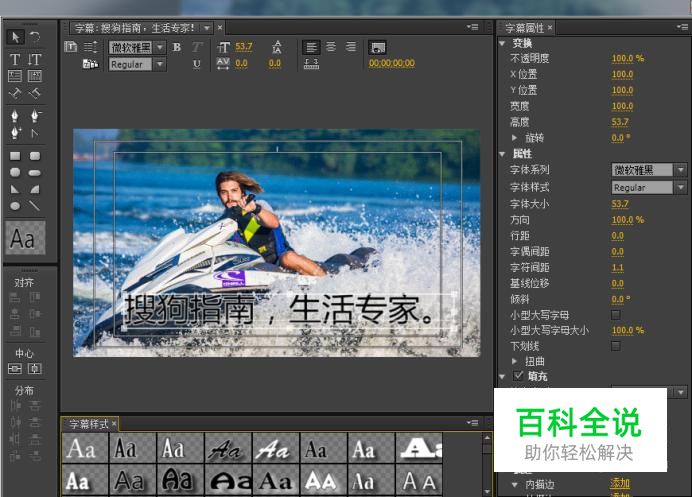Select the Line tool
The height and width of the screenshot is (497, 692).
coord(34,206)
